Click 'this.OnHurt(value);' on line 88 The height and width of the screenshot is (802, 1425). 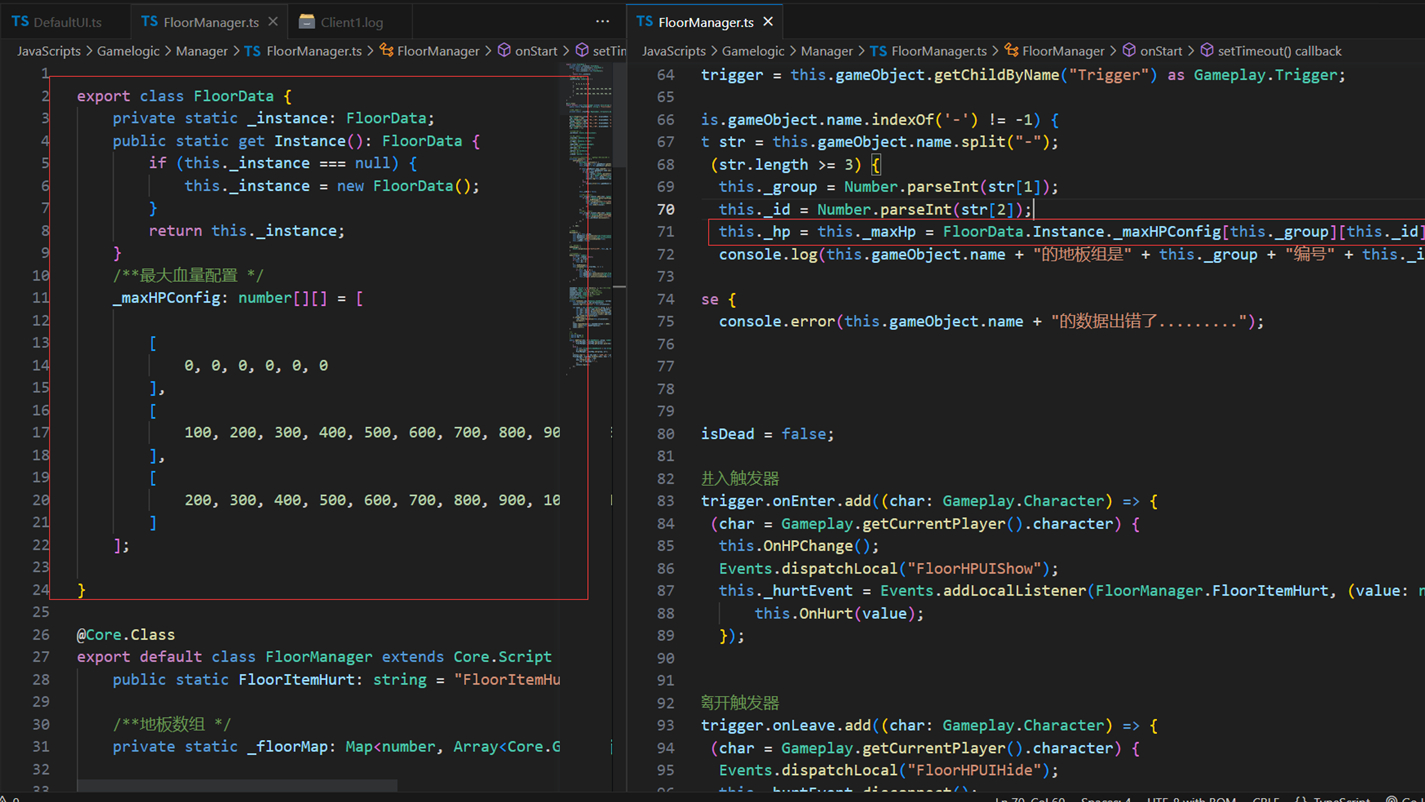click(x=839, y=613)
